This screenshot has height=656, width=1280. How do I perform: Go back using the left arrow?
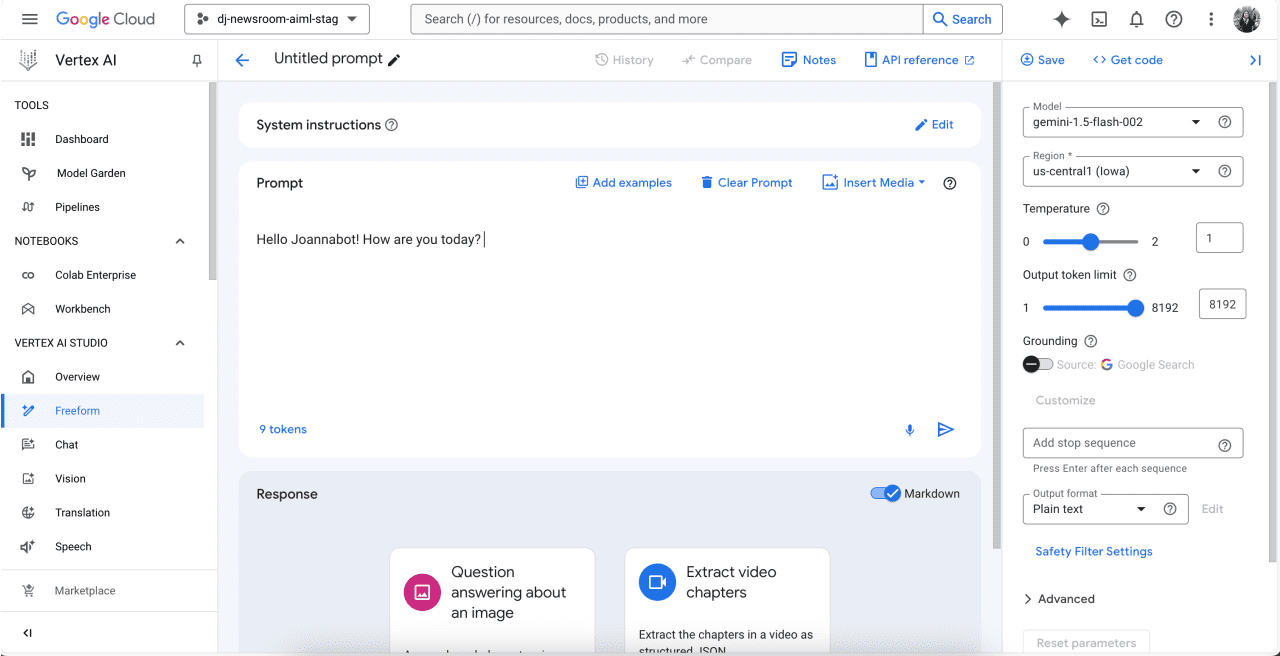[x=242, y=60]
